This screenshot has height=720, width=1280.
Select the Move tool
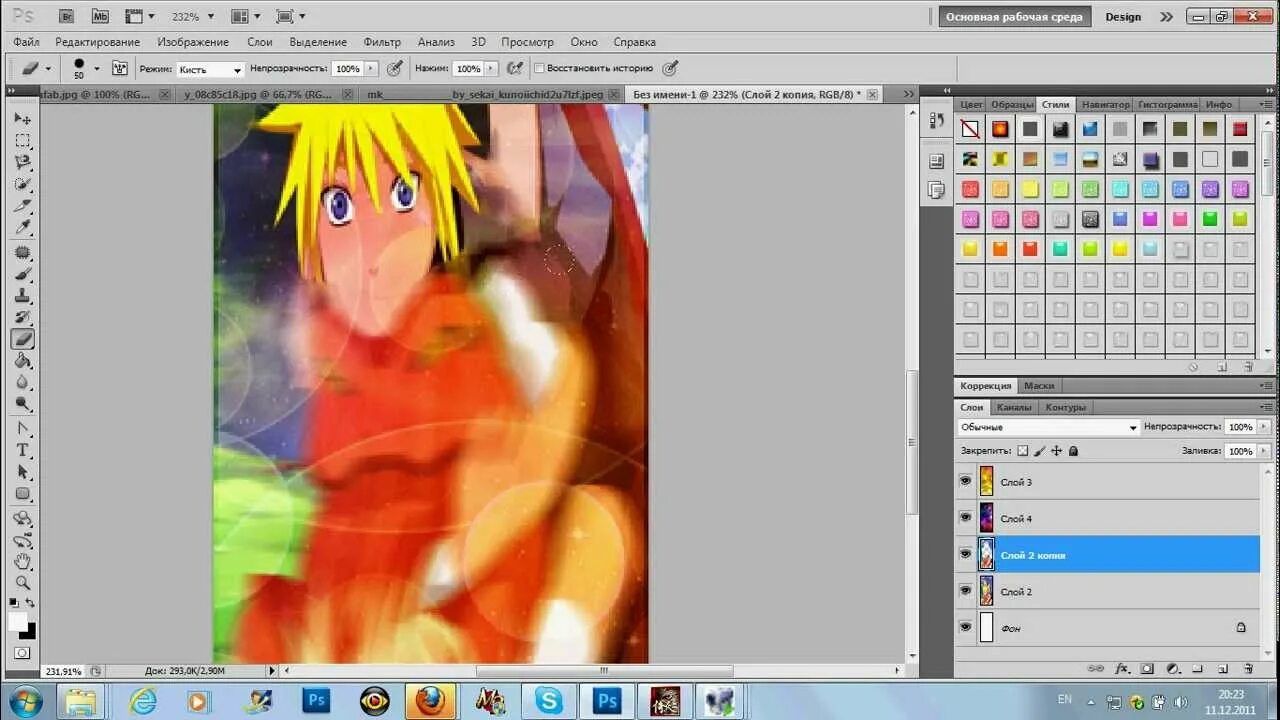[x=22, y=119]
